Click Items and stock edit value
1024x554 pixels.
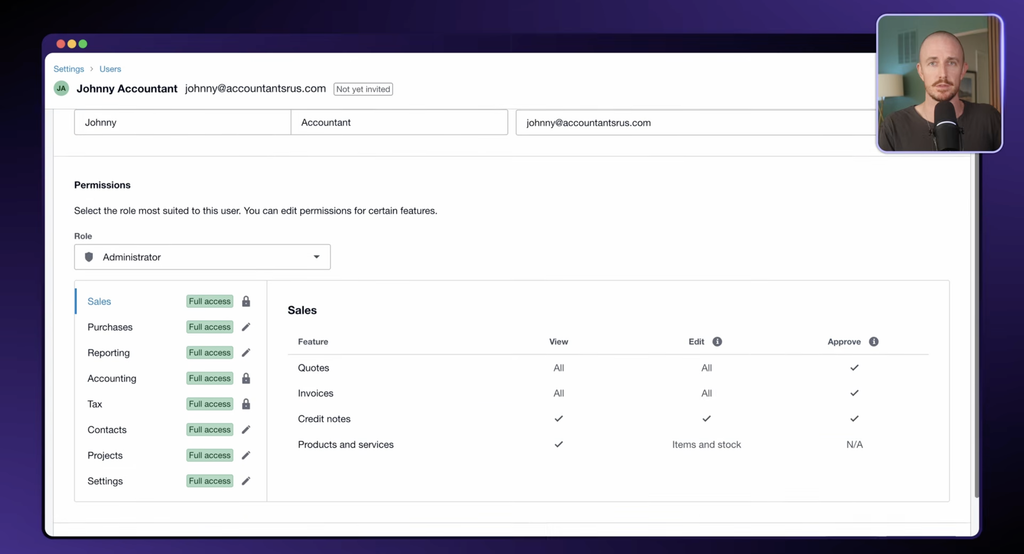tap(707, 444)
